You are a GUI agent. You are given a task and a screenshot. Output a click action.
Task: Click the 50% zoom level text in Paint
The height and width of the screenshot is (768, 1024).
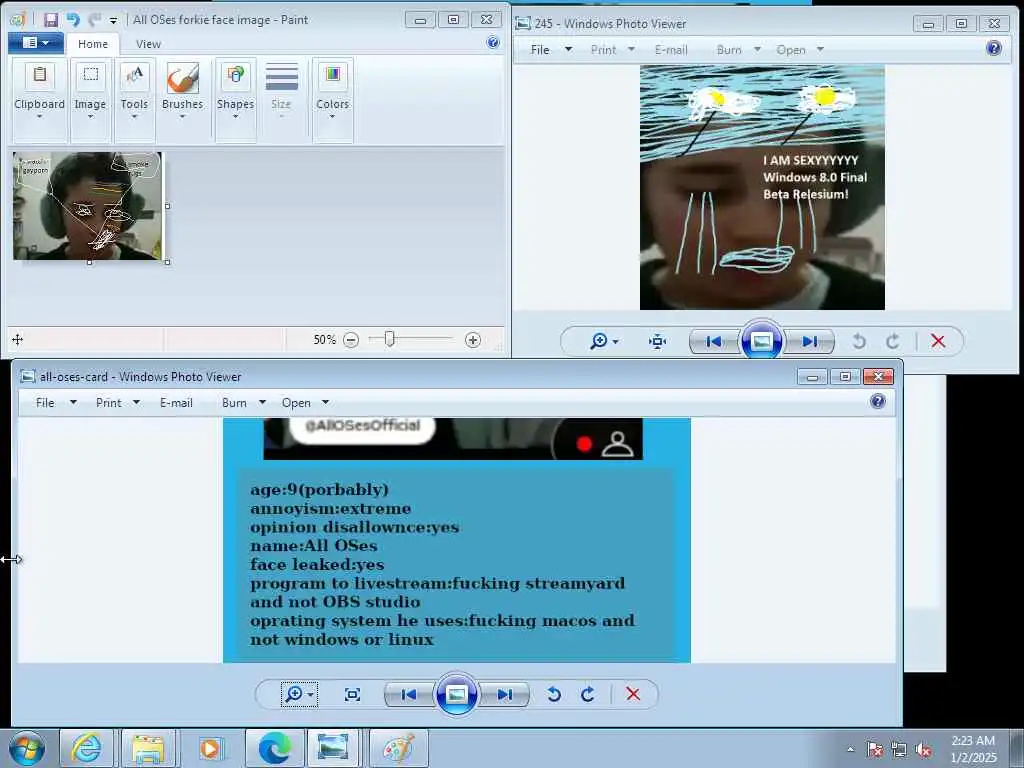[325, 340]
